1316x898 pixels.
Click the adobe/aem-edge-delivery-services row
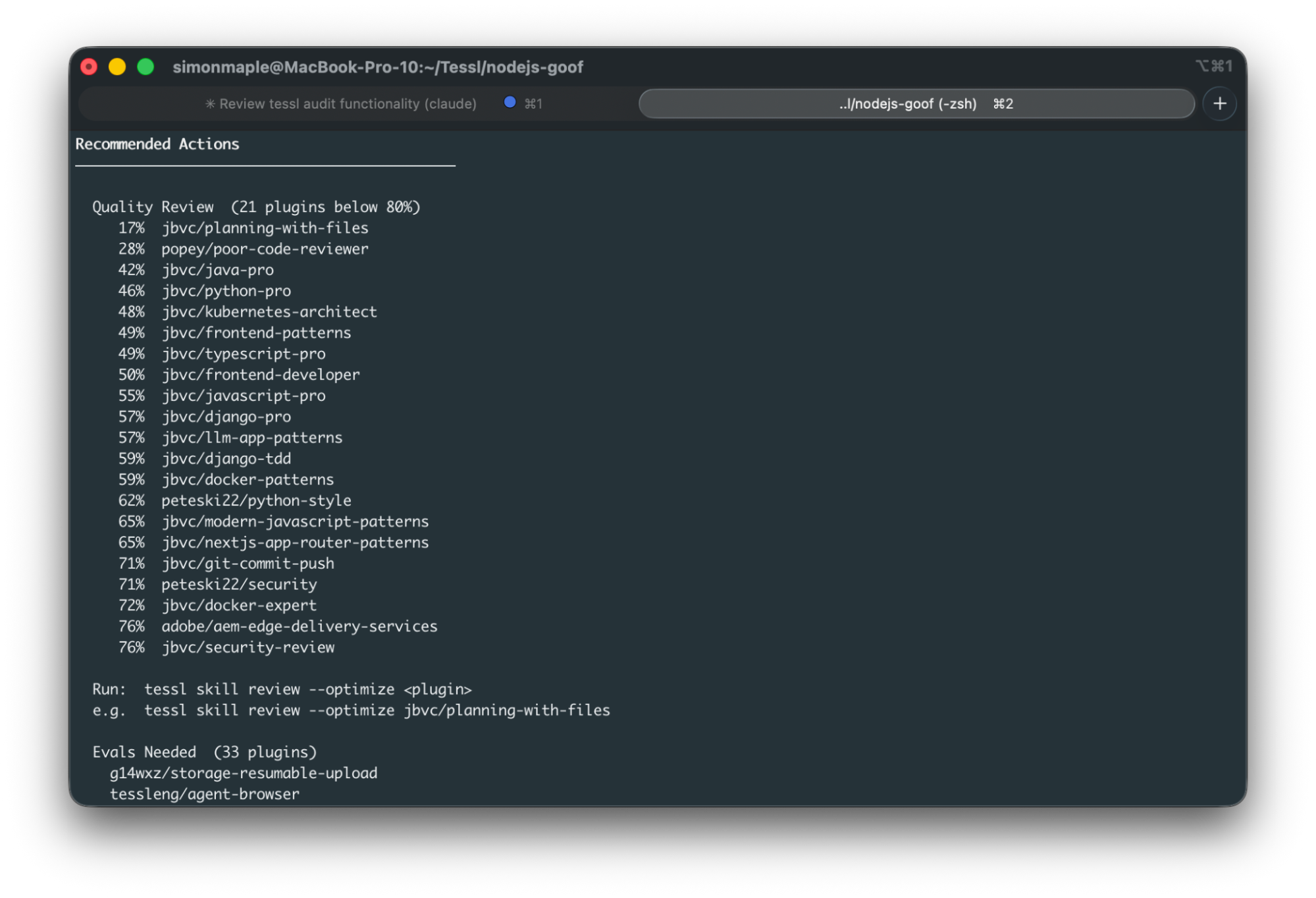pos(278,626)
